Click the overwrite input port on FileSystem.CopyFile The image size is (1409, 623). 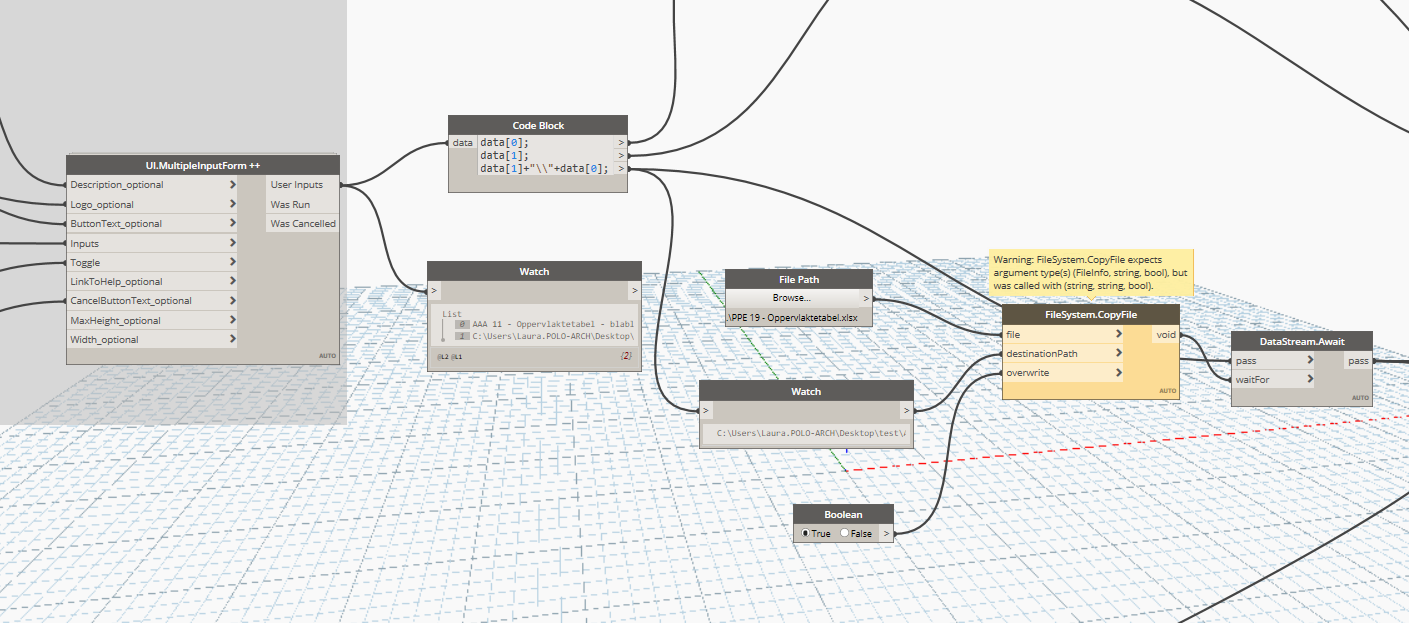tap(1063, 373)
